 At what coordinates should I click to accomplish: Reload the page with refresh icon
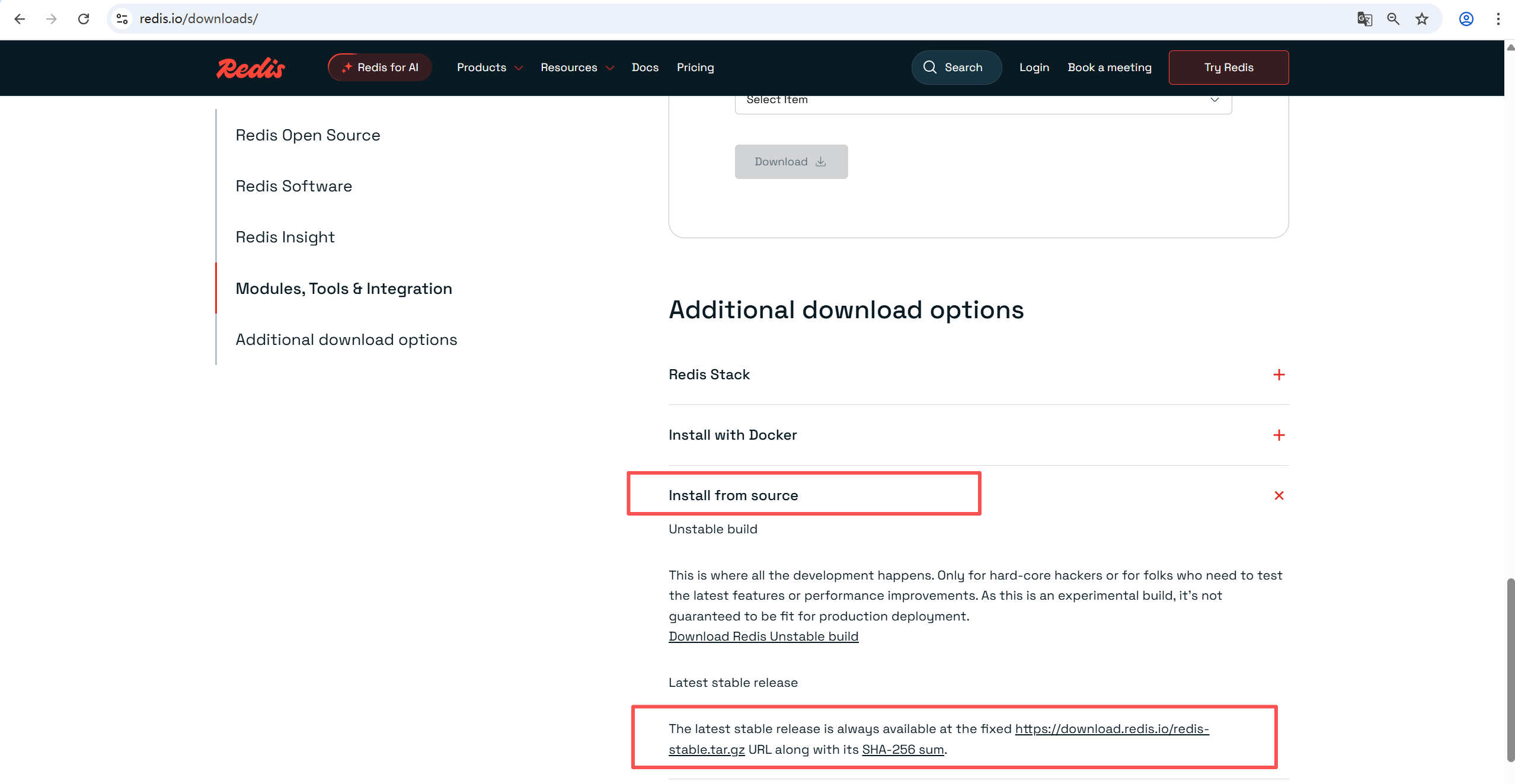[x=84, y=19]
